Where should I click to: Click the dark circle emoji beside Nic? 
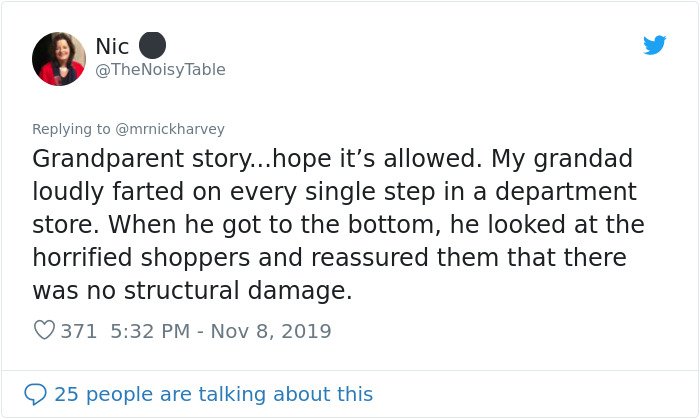click(152, 46)
